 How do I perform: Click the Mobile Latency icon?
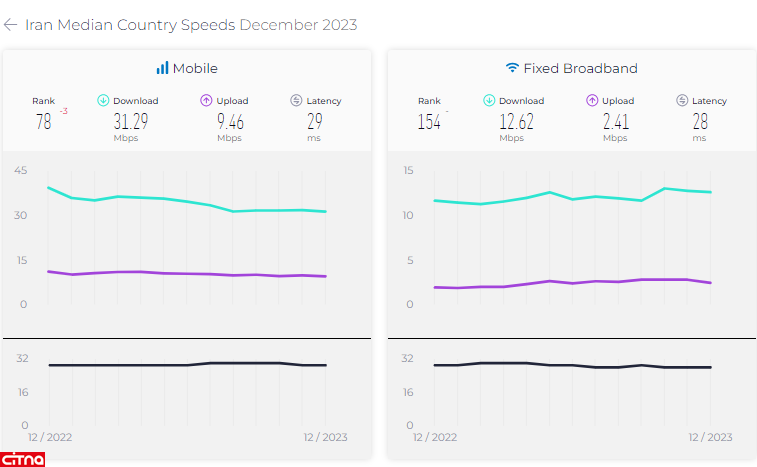pyautogui.click(x=296, y=100)
